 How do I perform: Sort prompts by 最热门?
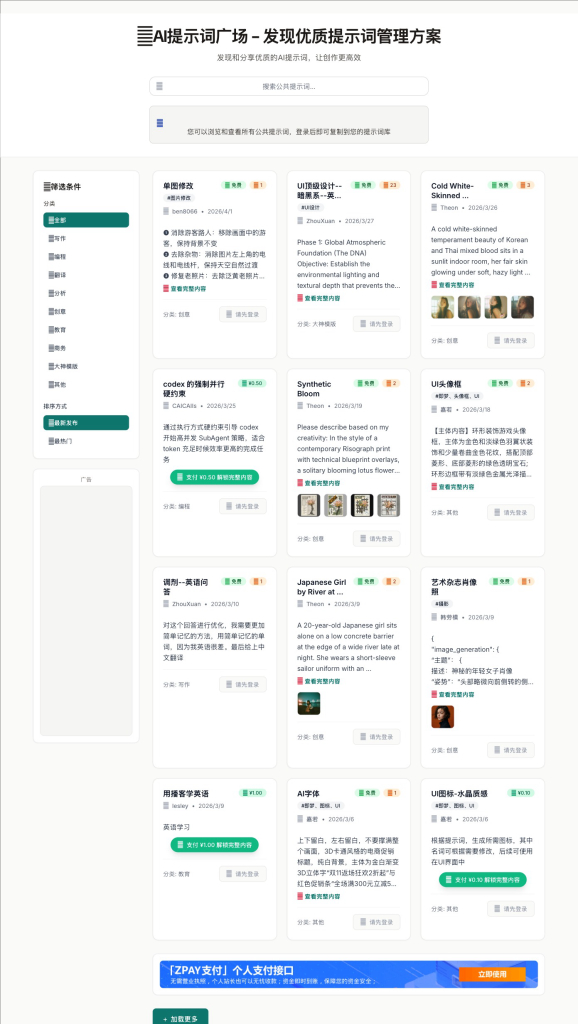[x=86, y=441]
